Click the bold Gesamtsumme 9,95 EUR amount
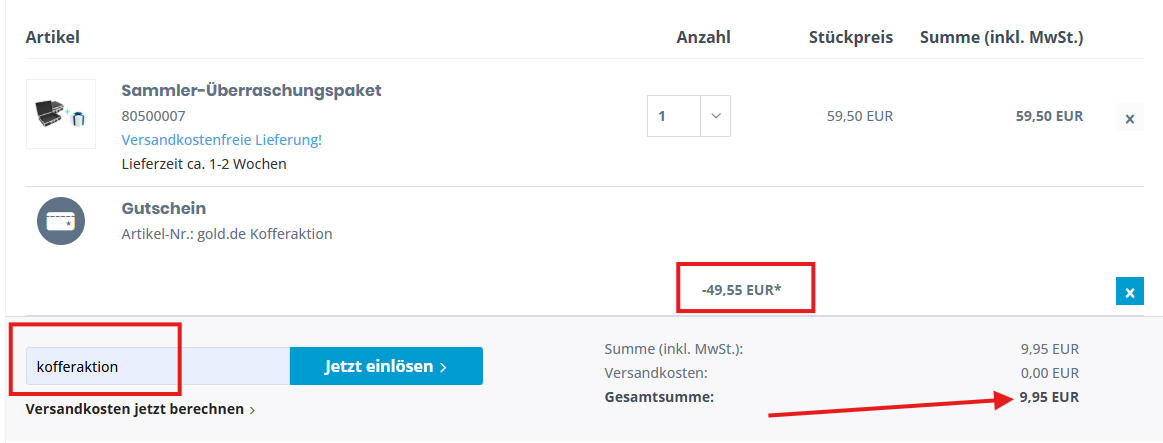This screenshot has width=1163, height=443. (1049, 397)
